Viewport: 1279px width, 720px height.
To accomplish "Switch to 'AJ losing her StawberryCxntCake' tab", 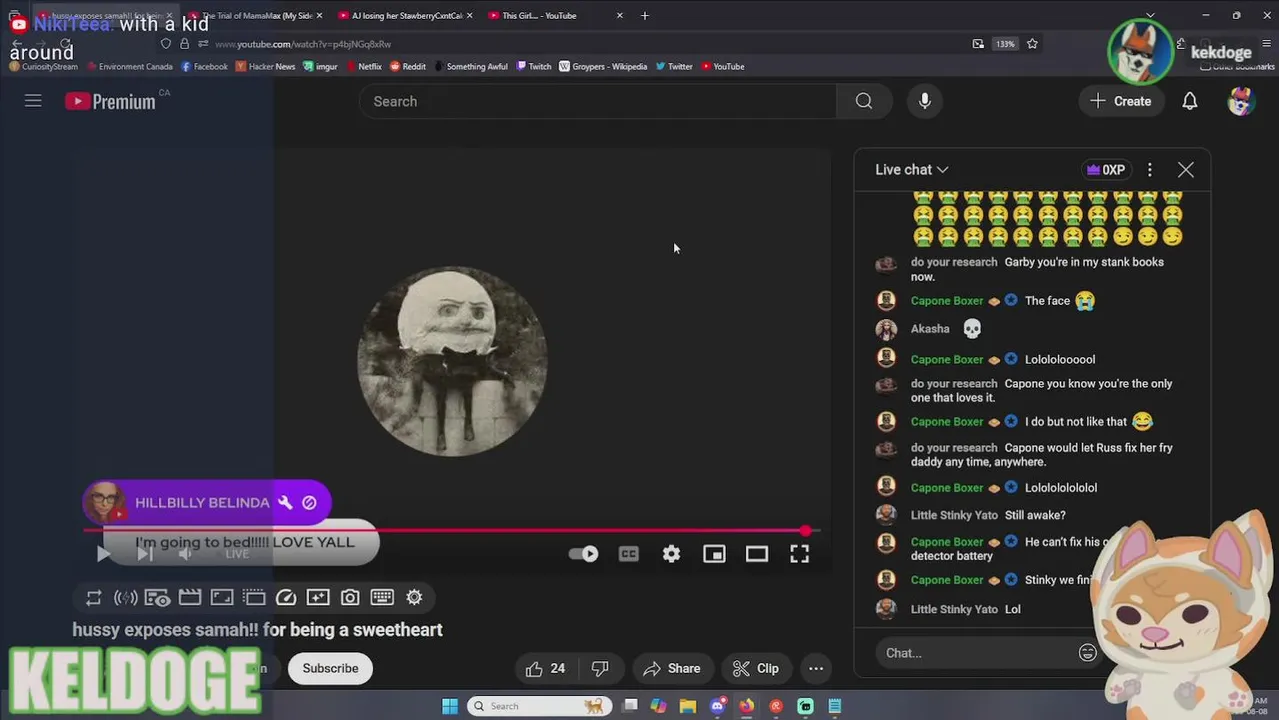I will click(x=407, y=16).
